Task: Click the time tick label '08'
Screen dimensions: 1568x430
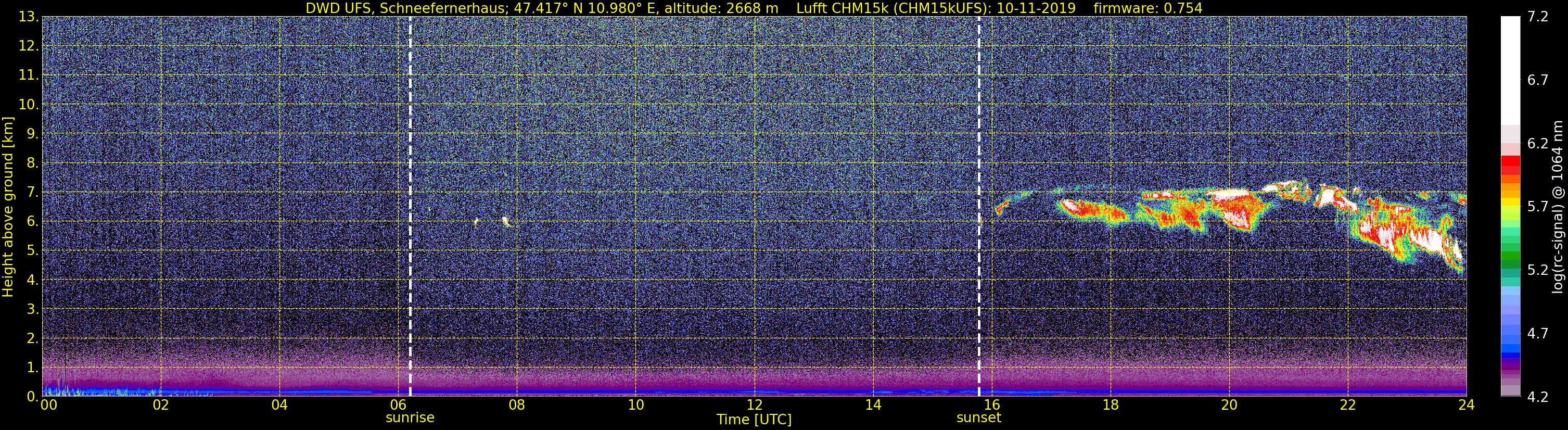Action: pos(517,405)
